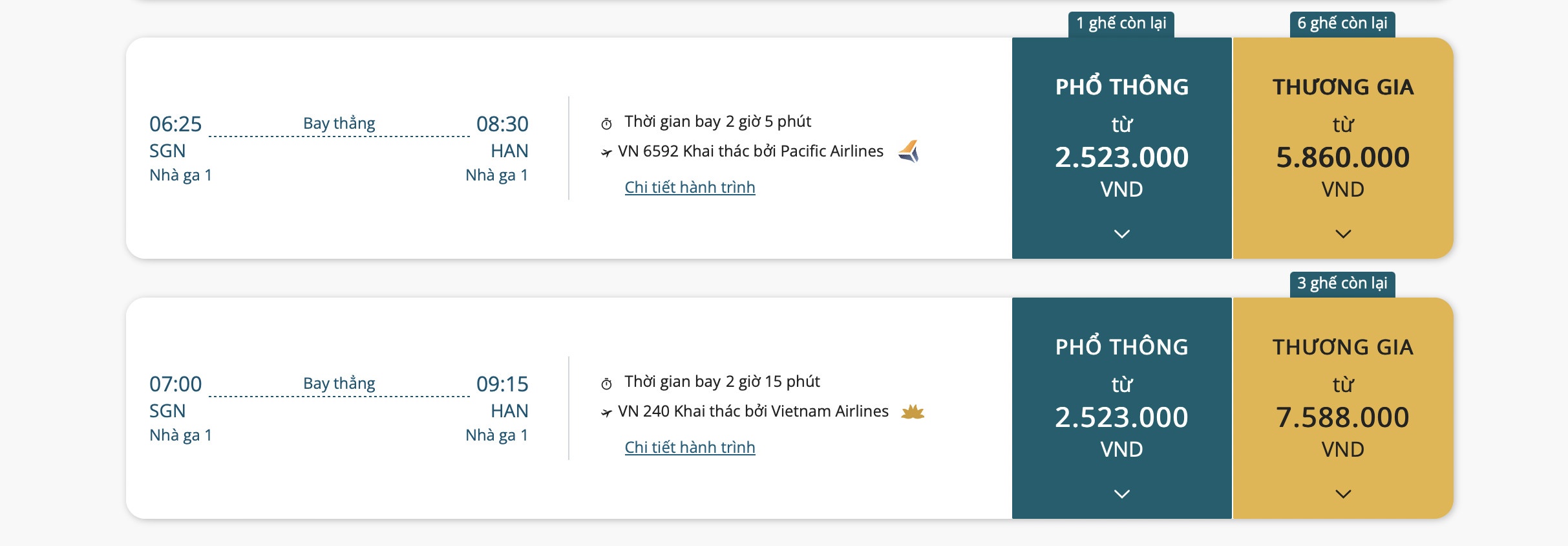Click the "1 ghế còn lại" seat badge
The height and width of the screenshot is (546, 1568).
[1121, 24]
